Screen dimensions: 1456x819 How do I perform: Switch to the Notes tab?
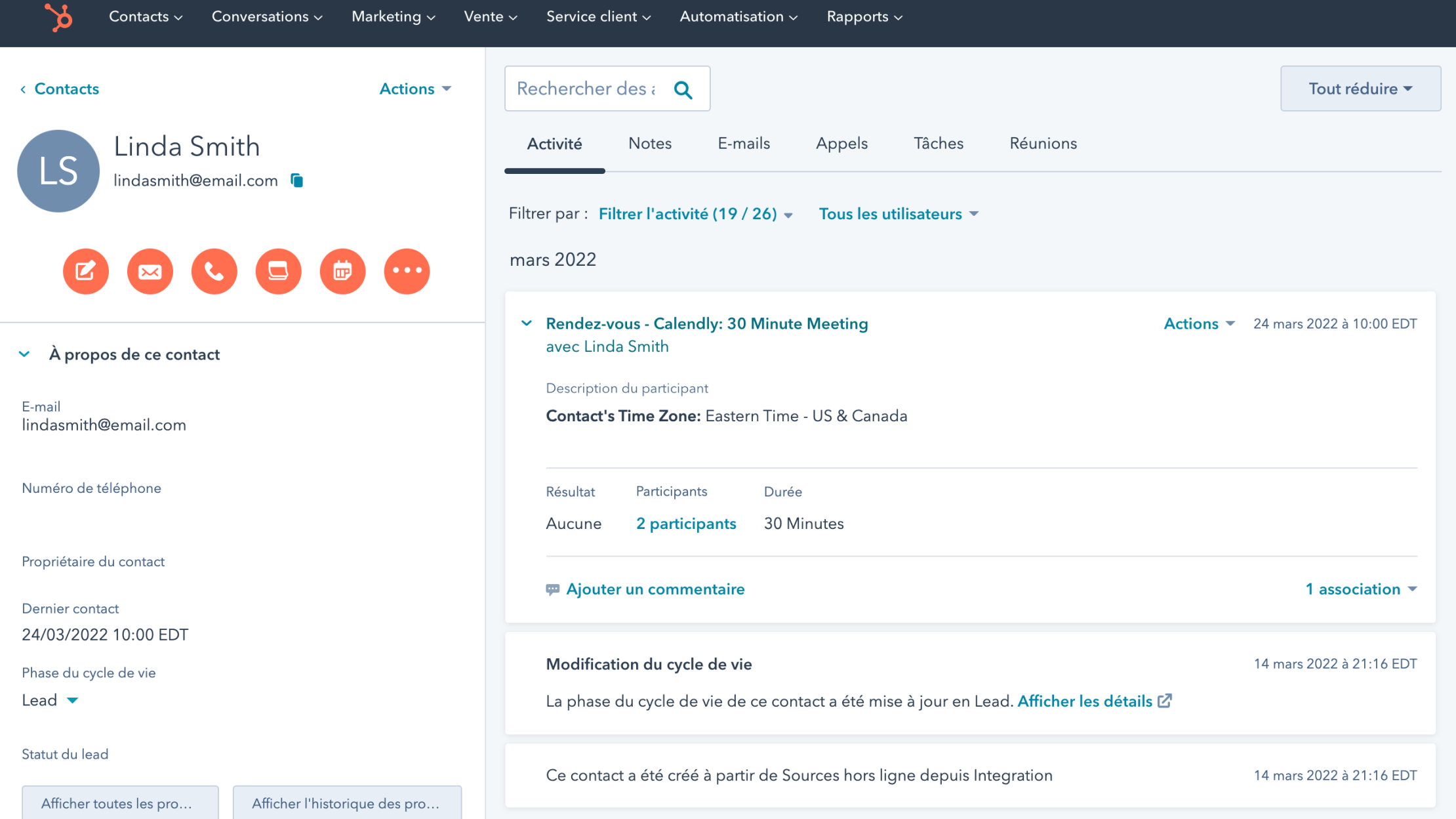coord(650,144)
